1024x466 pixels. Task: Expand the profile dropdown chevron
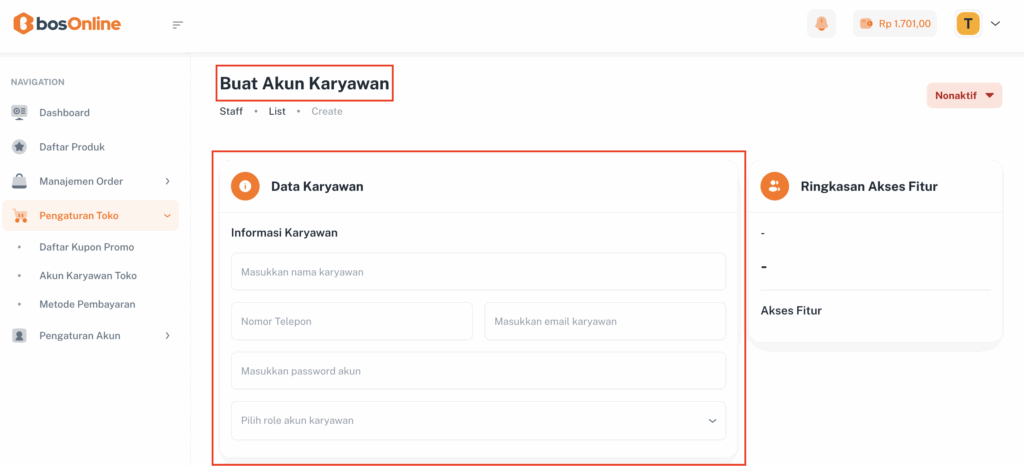click(x=995, y=24)
